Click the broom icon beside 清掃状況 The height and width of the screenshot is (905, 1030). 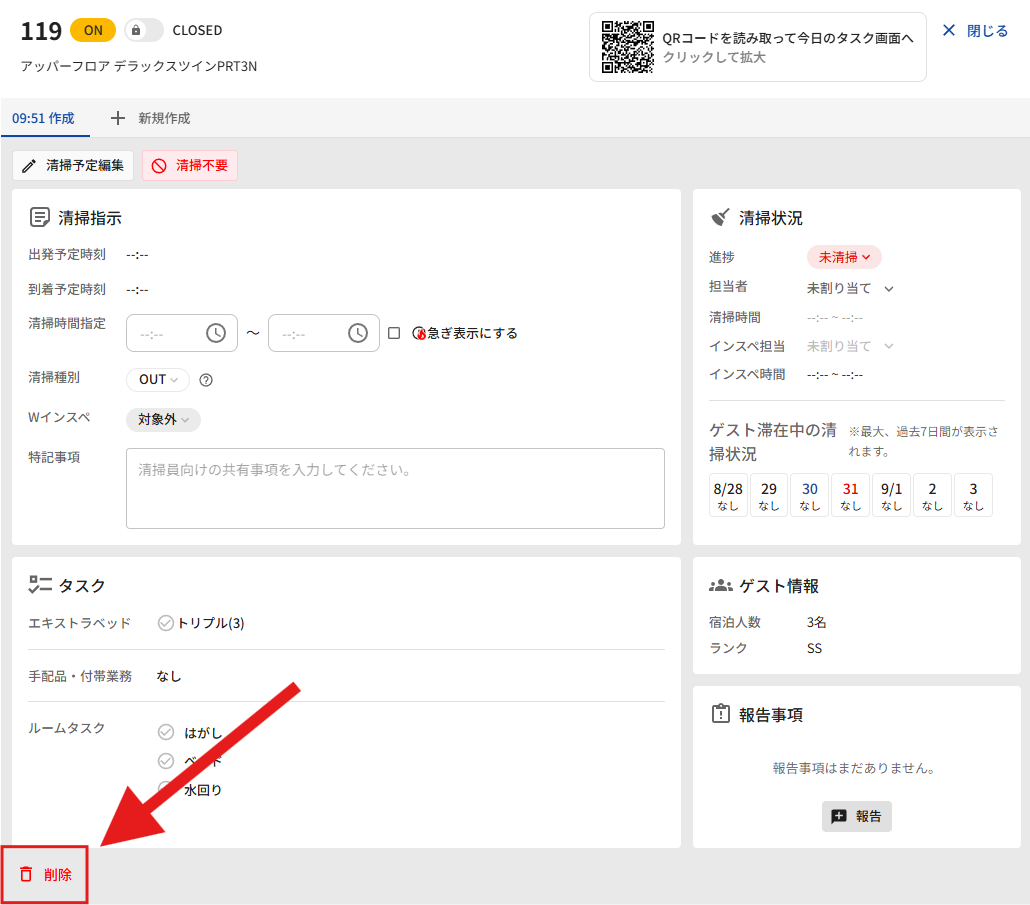(721, 217)
